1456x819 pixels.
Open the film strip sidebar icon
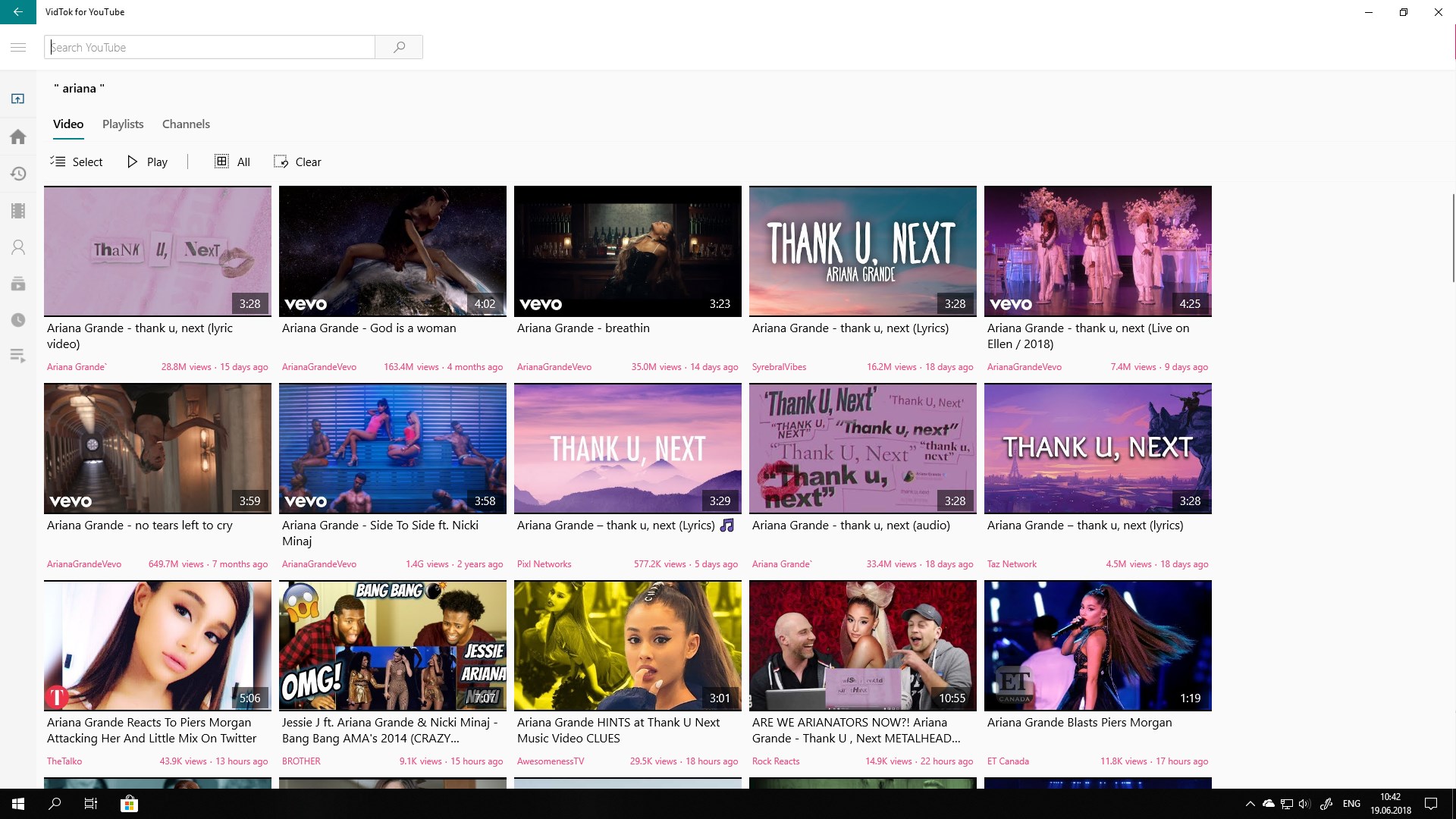click(18, 210)
